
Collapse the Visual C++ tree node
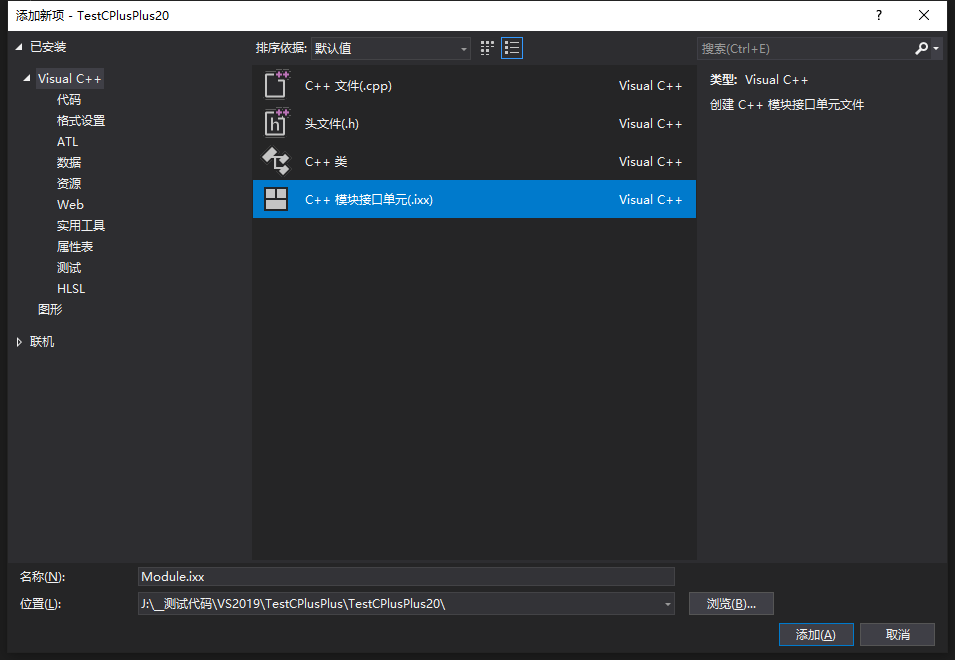tap(27, 79)
